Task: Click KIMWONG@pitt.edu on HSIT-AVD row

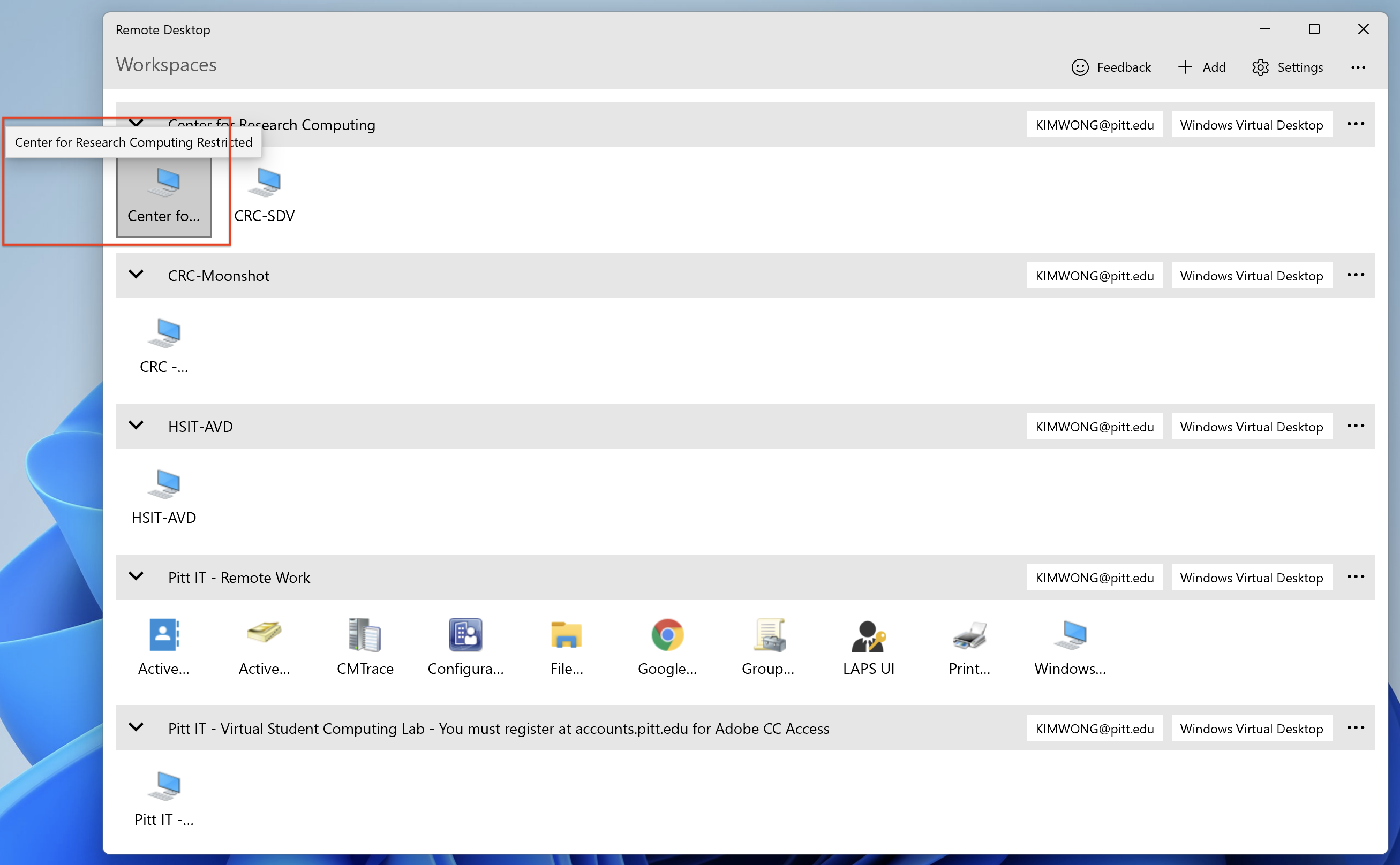Action: coord(1094,427)
